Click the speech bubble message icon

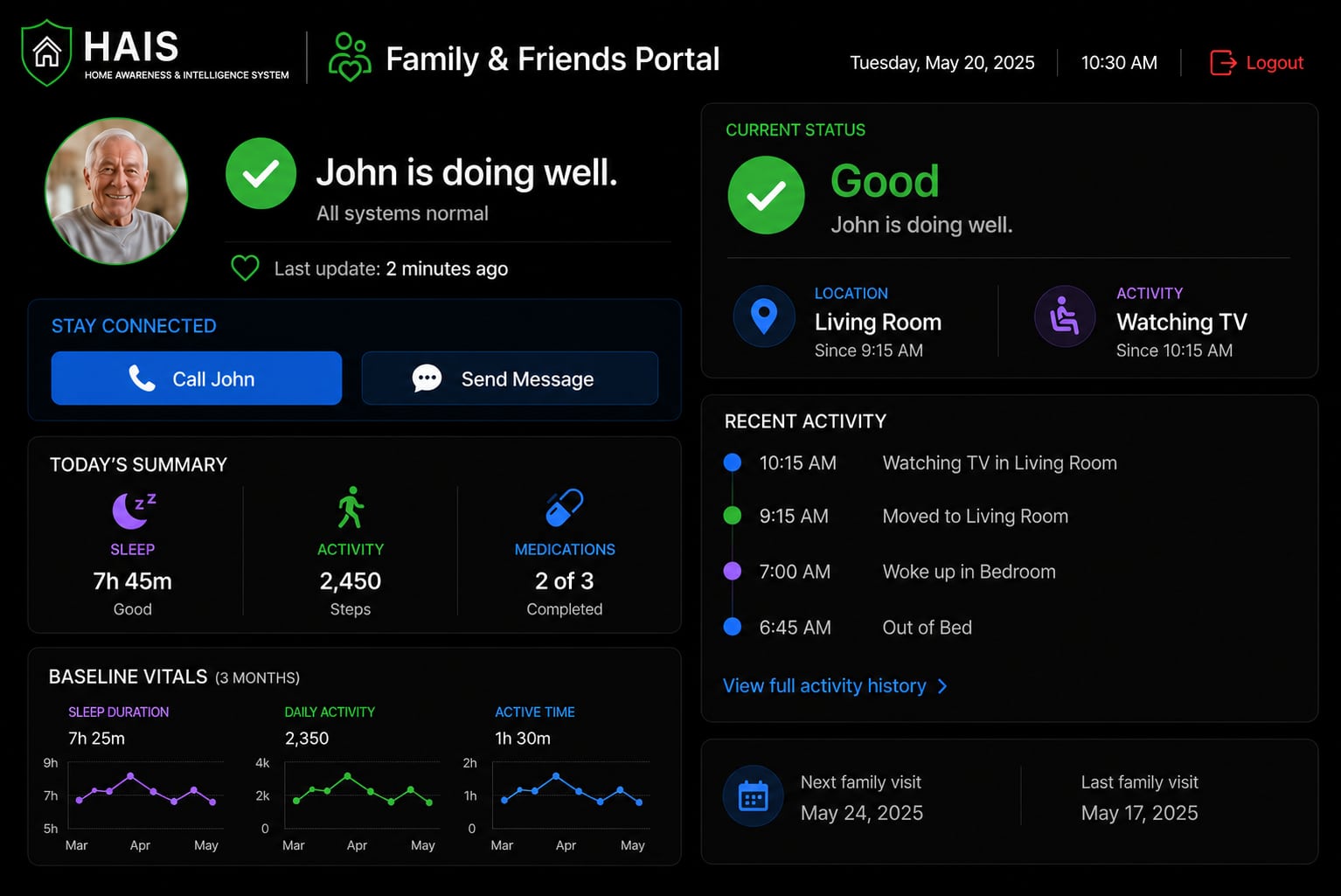point(427,379)
